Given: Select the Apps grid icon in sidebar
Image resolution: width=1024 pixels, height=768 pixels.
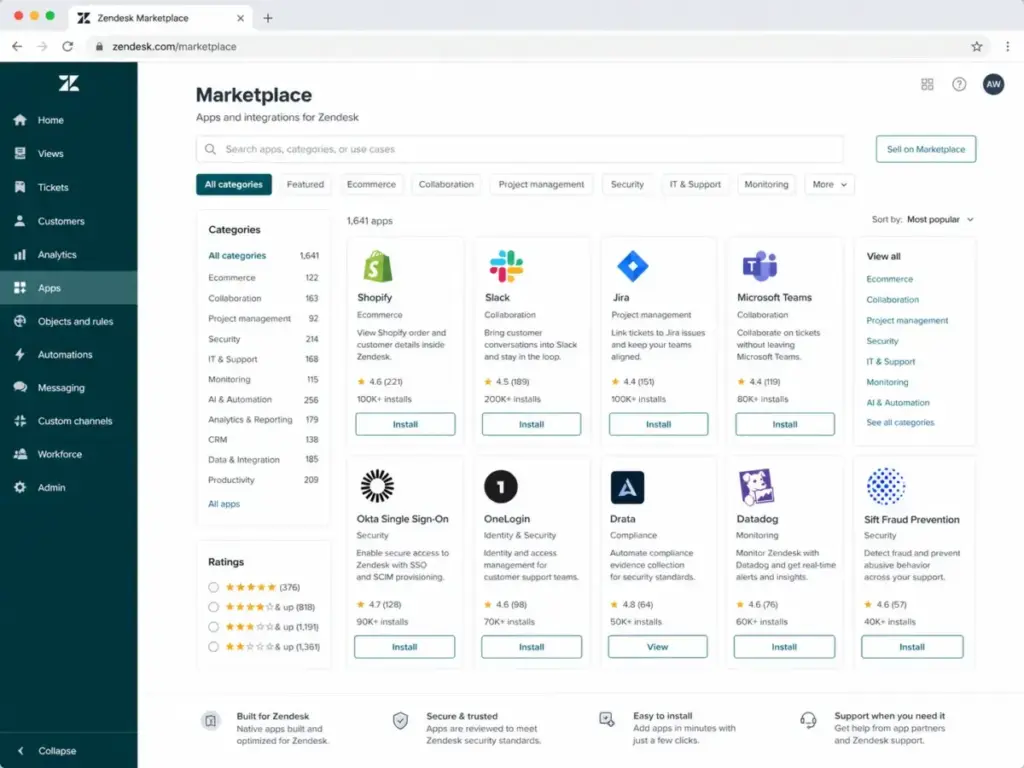Looking at the screenshot, I should click(x=20, y=288).
